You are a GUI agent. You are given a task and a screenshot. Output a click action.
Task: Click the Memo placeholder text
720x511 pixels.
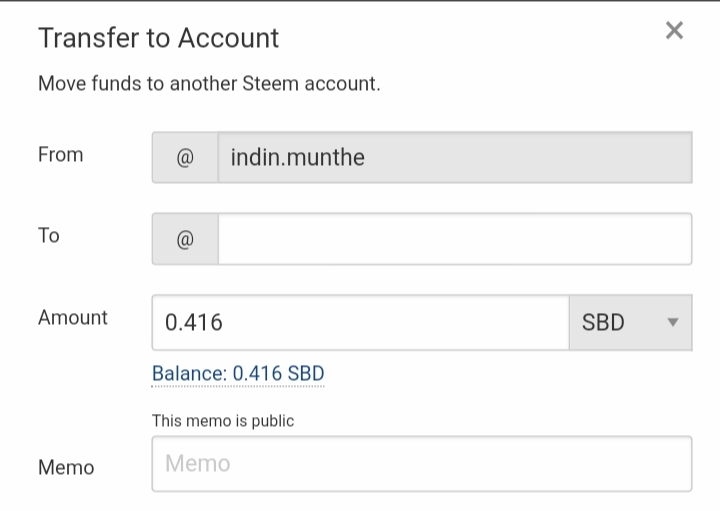point(198,464)
